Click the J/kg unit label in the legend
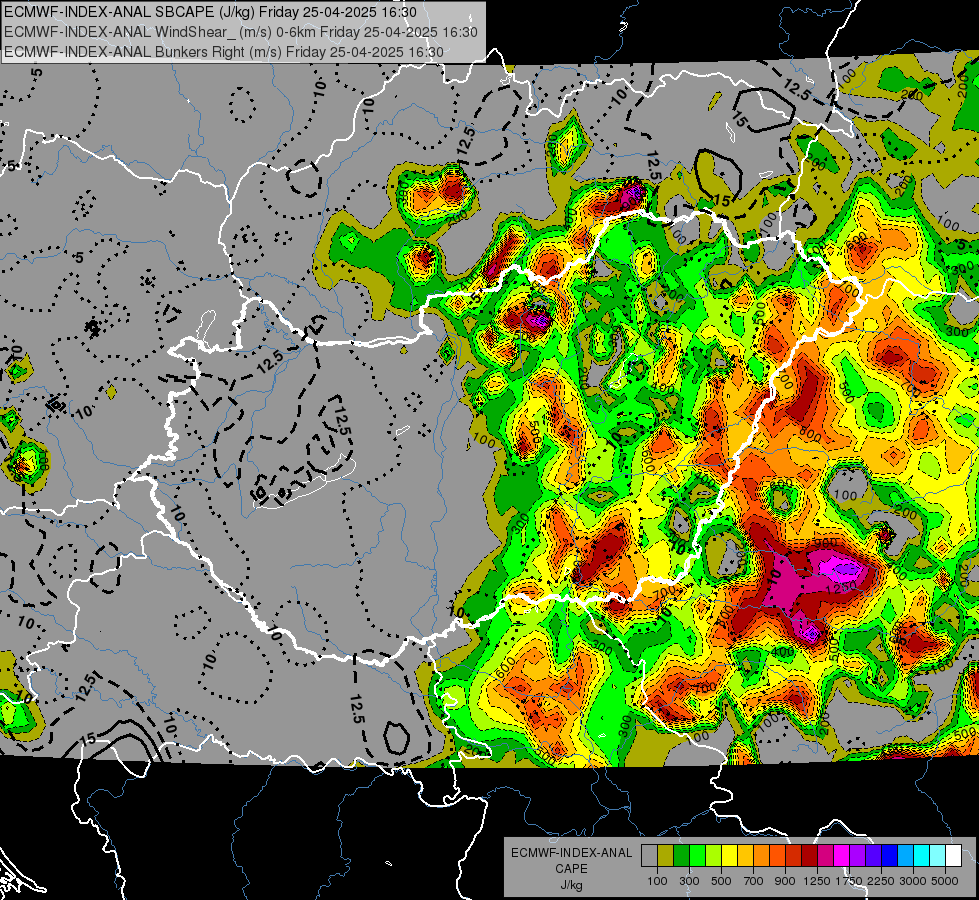The width and height of the screenshot is (979, 900). click(571, 885)
